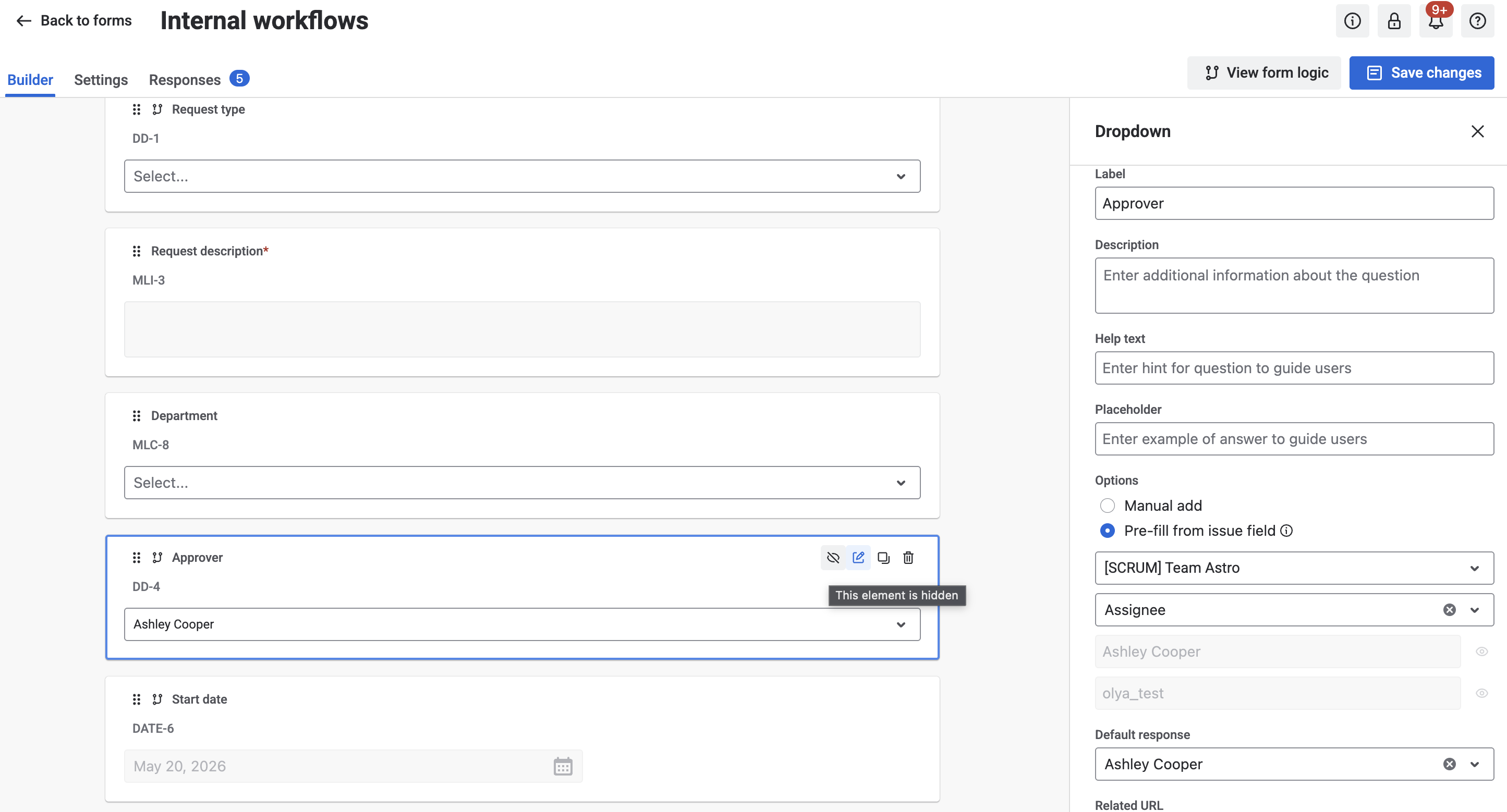Click the logic branch icon beside Approver
The image size is (1507, 812).
157,558
